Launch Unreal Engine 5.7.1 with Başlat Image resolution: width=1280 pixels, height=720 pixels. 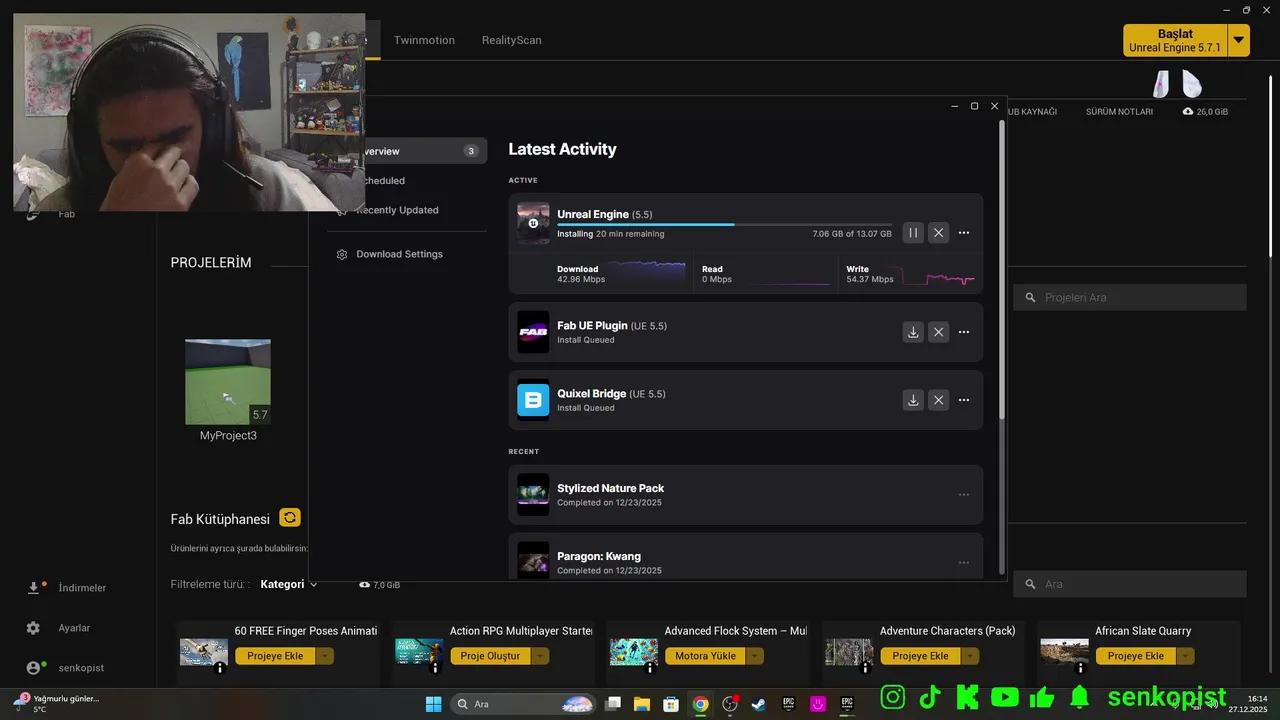pyautogui.click(x=1175, y=40)
